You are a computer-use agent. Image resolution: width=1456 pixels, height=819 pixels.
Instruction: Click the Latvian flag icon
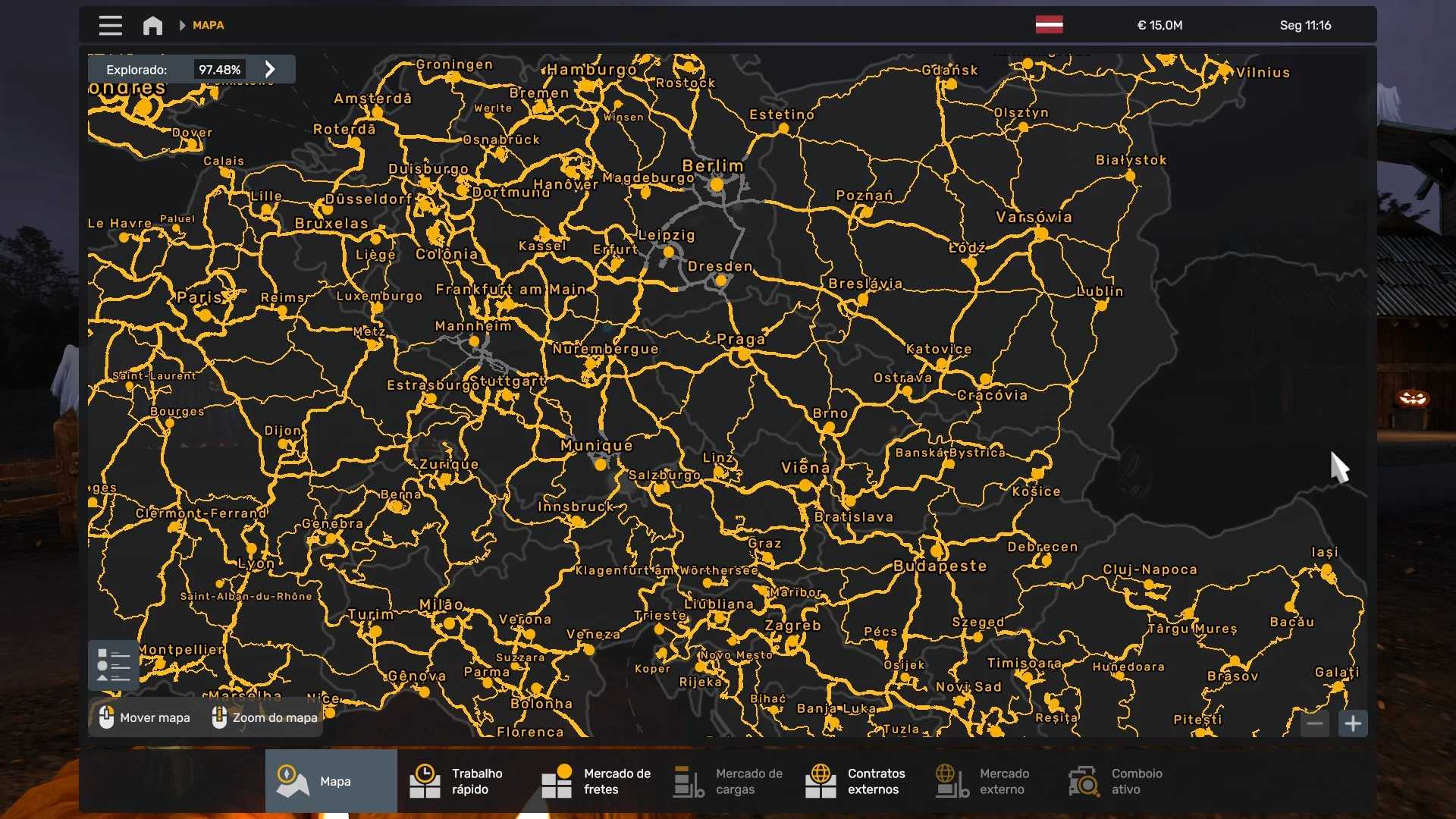tap(1049, 25)
